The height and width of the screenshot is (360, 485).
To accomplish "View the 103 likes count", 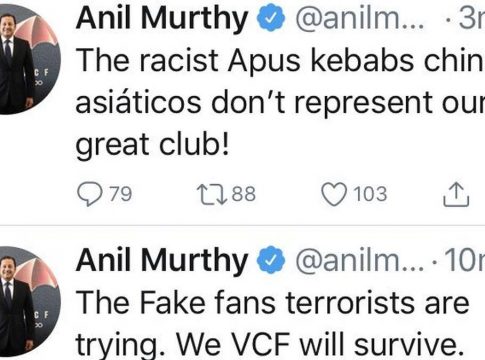I will [x=370, y=194].
